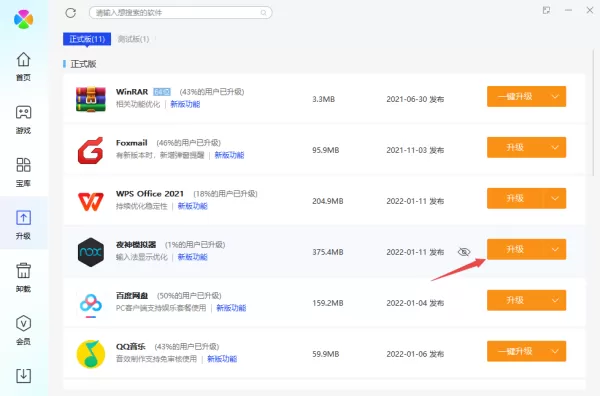This screenshot has width=600, height=396.
Task: Click 升级 button for 百度网盘
Action: [x=515, y=300]
